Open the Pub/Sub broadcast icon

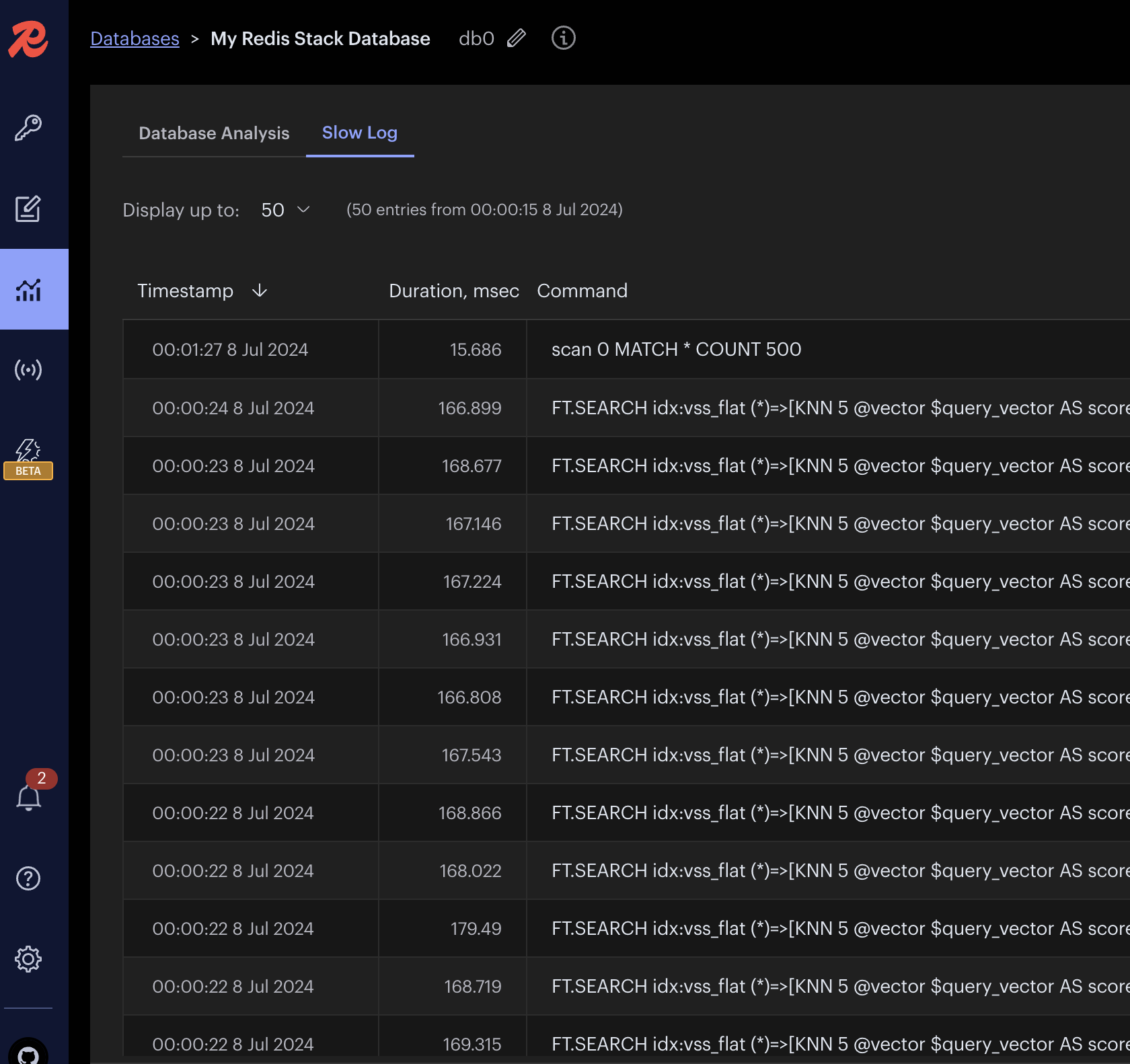[x=28, y=370]
